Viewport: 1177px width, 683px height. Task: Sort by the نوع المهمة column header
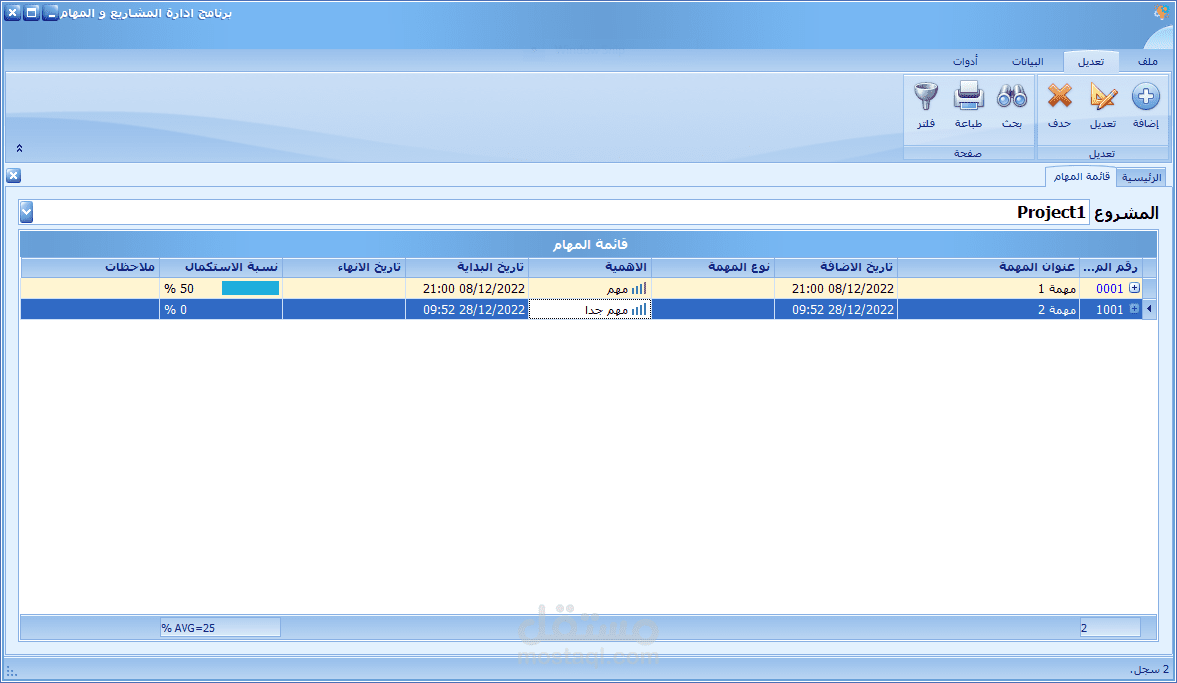pos(712,267)
